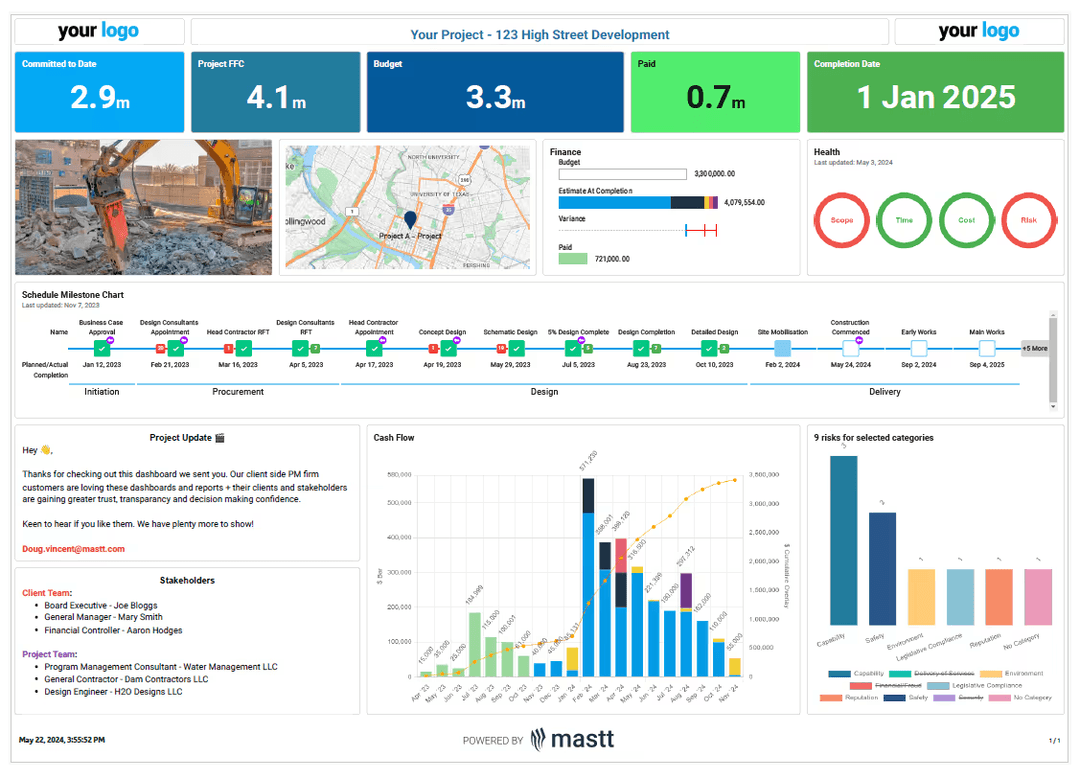Click the 'your logo' placeholder top right
The height and width of the screenshot is (776, 1080).
(978, 31)
